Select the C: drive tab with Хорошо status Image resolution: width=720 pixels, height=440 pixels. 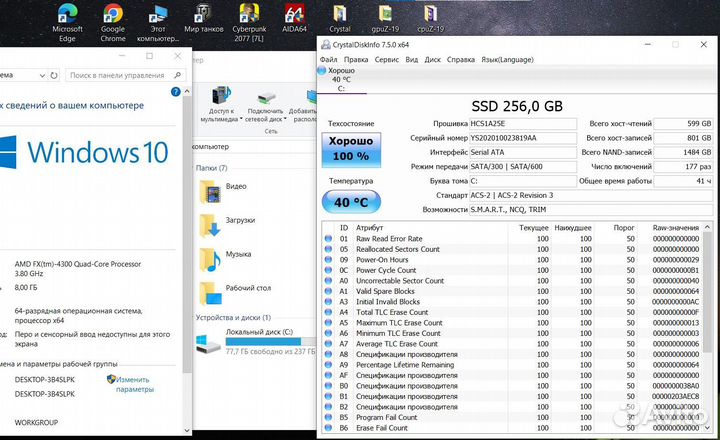341,79
